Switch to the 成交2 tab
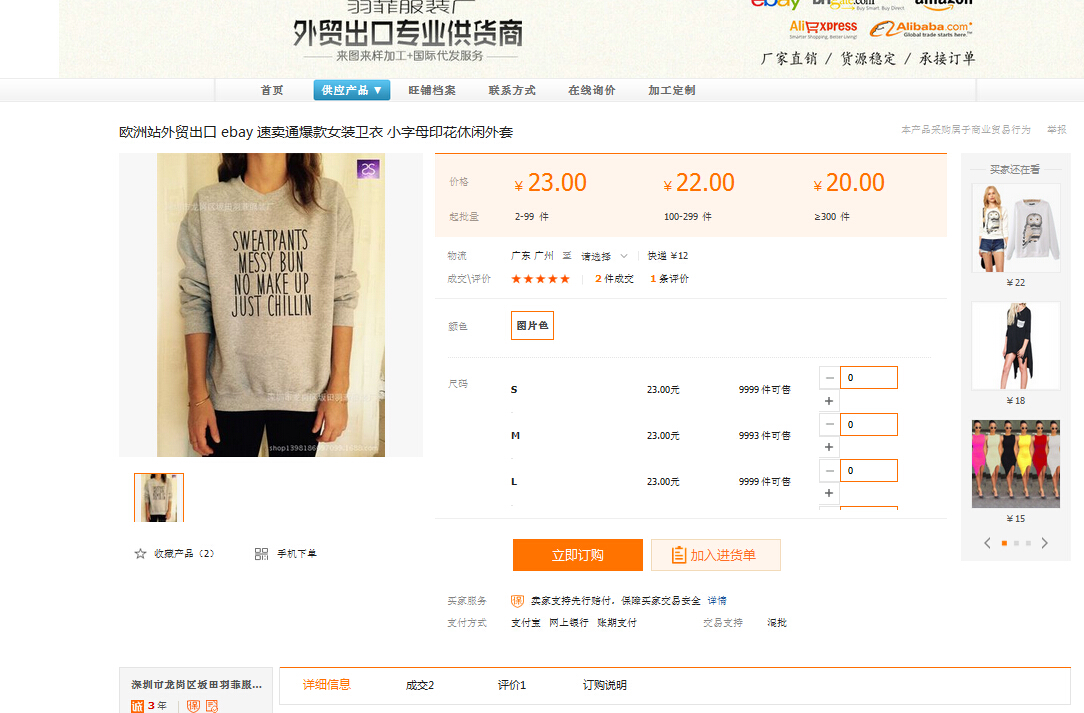 (x=420, y=685)
